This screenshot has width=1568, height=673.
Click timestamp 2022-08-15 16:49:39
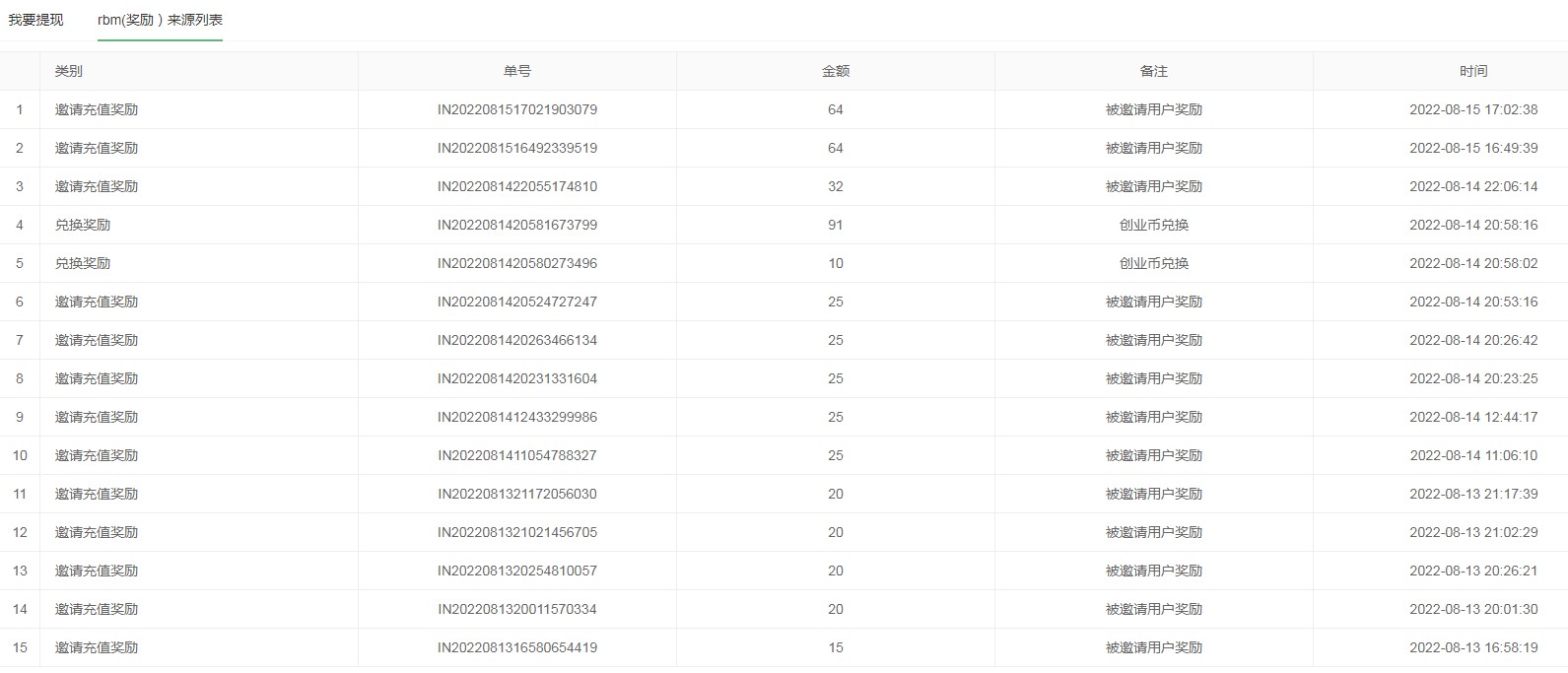(1473, 148)
